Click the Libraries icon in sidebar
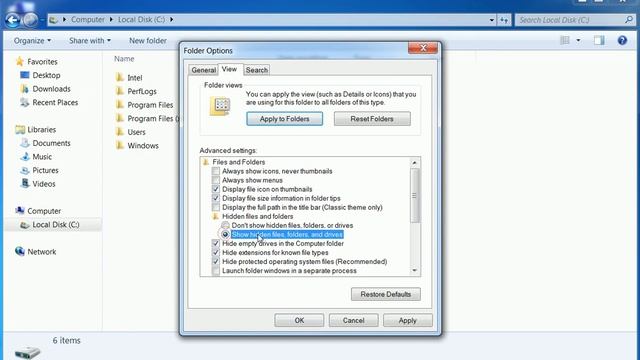 [20, 130]
